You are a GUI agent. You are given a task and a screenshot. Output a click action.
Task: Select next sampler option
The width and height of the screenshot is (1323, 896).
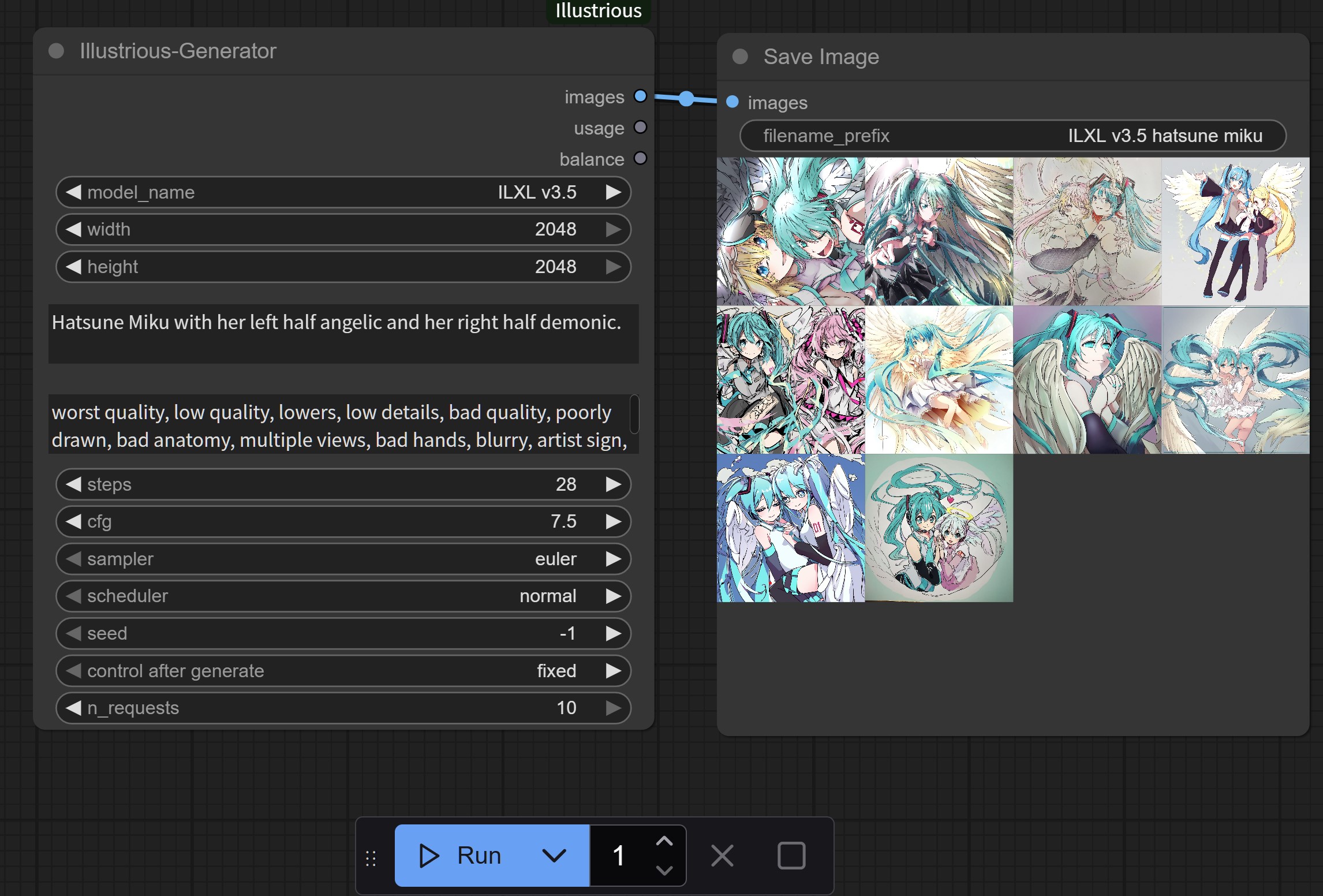[x=614, y=559]
